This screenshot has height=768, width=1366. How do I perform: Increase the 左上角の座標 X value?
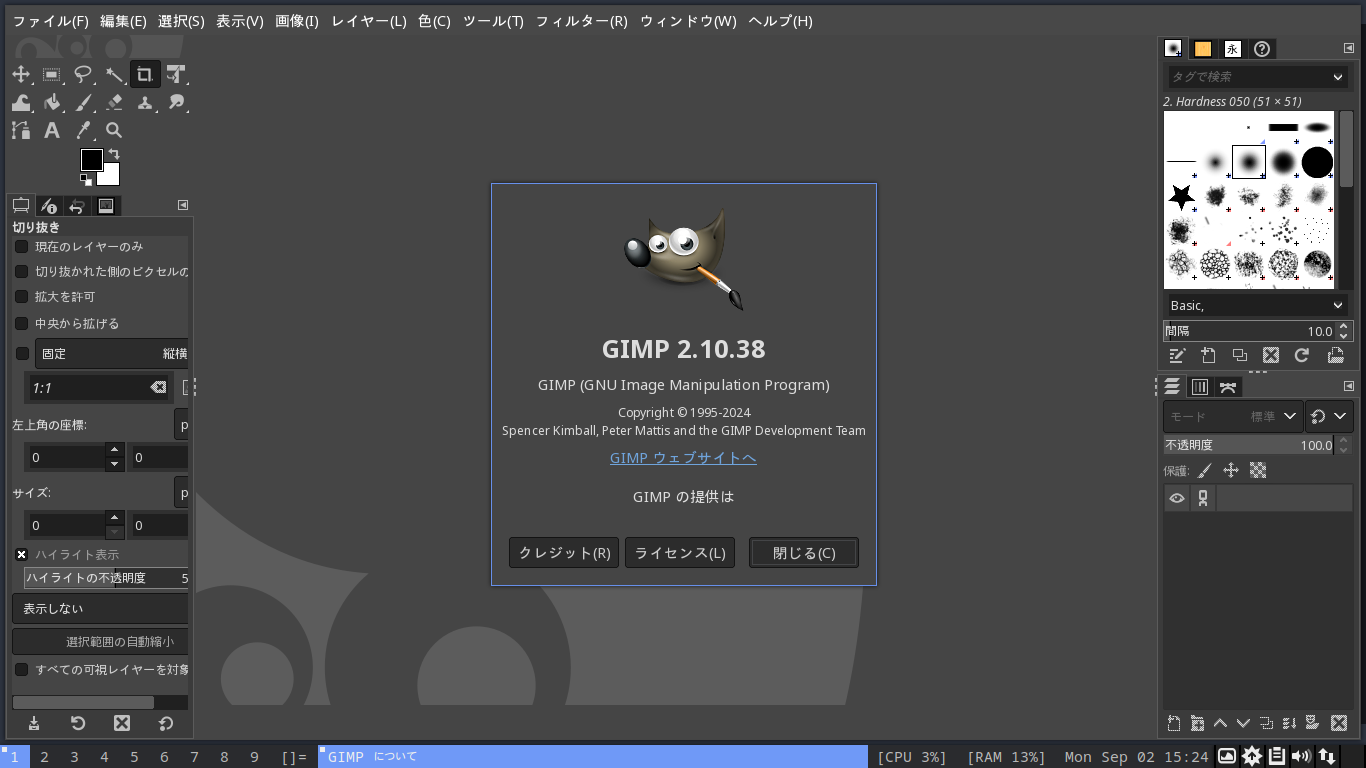115,450
